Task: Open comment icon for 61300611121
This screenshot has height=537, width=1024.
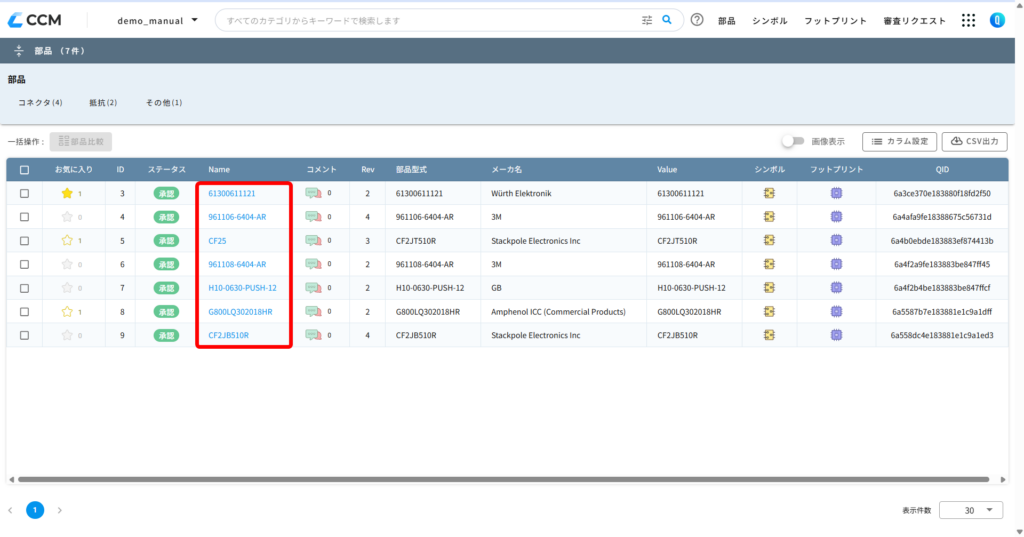Action: pos(313,193)
